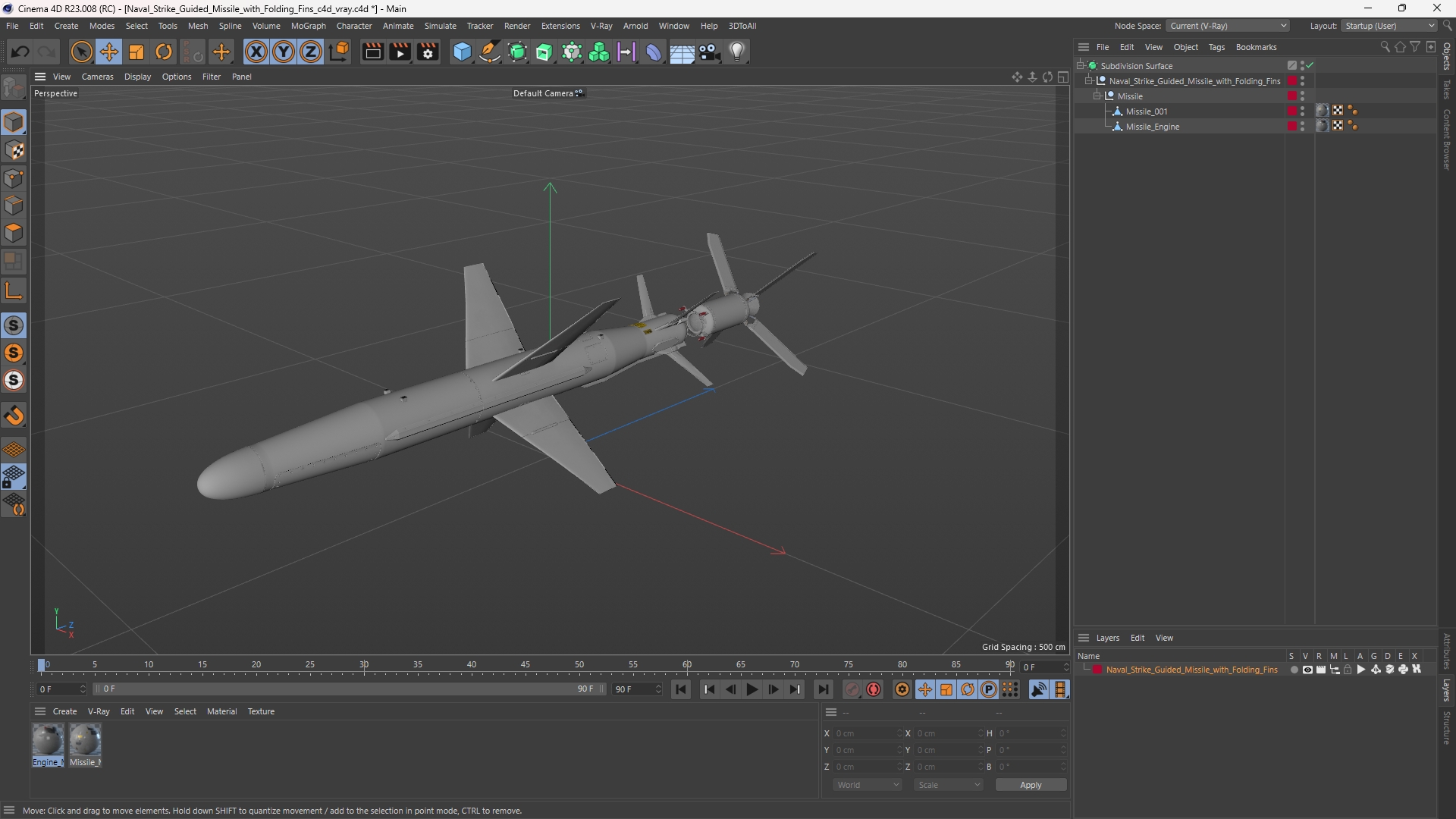The width and height of the screenshot is (1456, 819).
Task: Click Missile_001 red layer swatch
Action: (x=1292, y=111)
